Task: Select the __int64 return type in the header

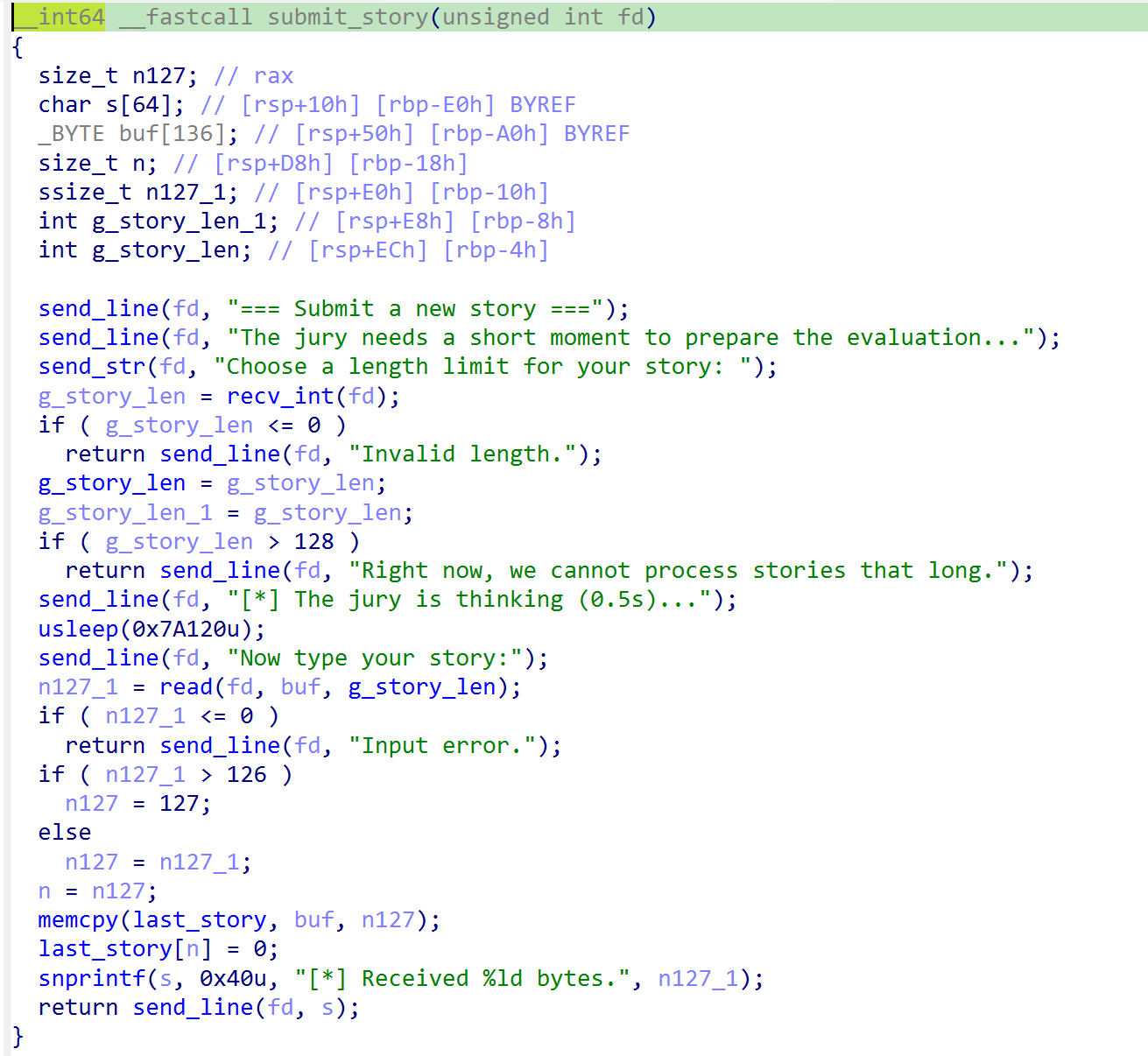Action: click(60, 18)
